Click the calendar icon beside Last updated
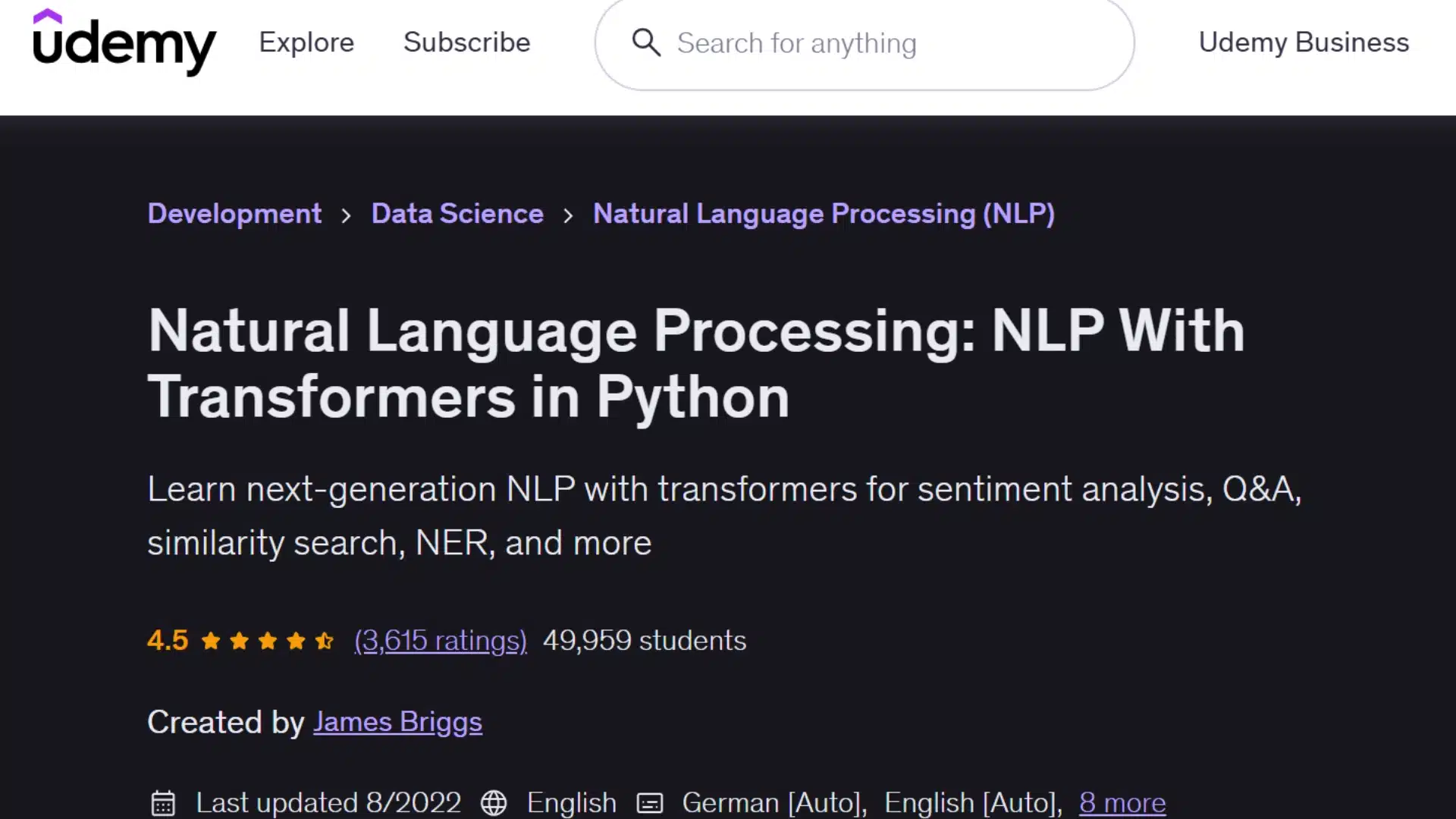1456x819 pixels. coord(163,802)
